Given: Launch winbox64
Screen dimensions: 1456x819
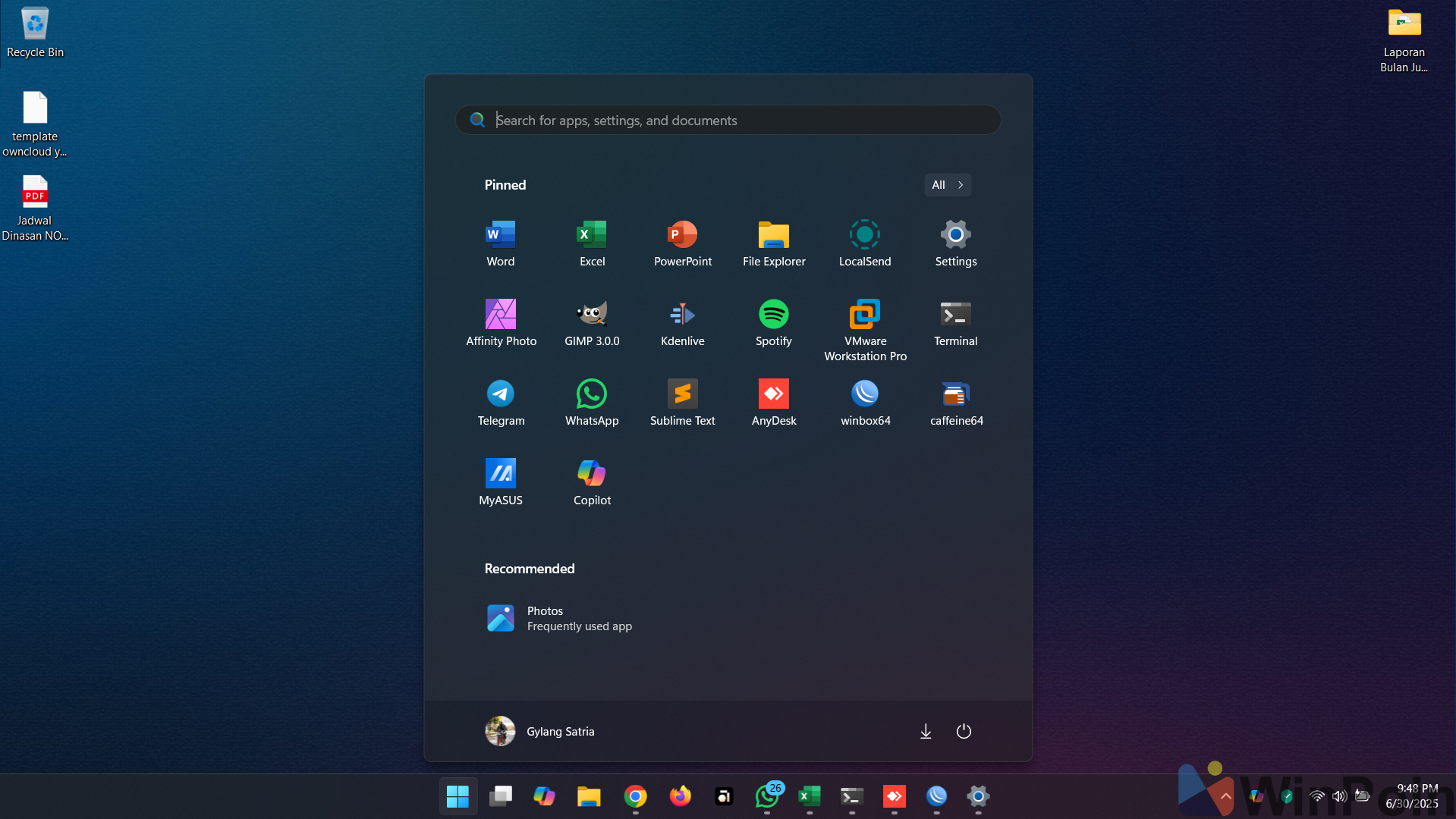Looking at the screenshot, I should point(865,403).
